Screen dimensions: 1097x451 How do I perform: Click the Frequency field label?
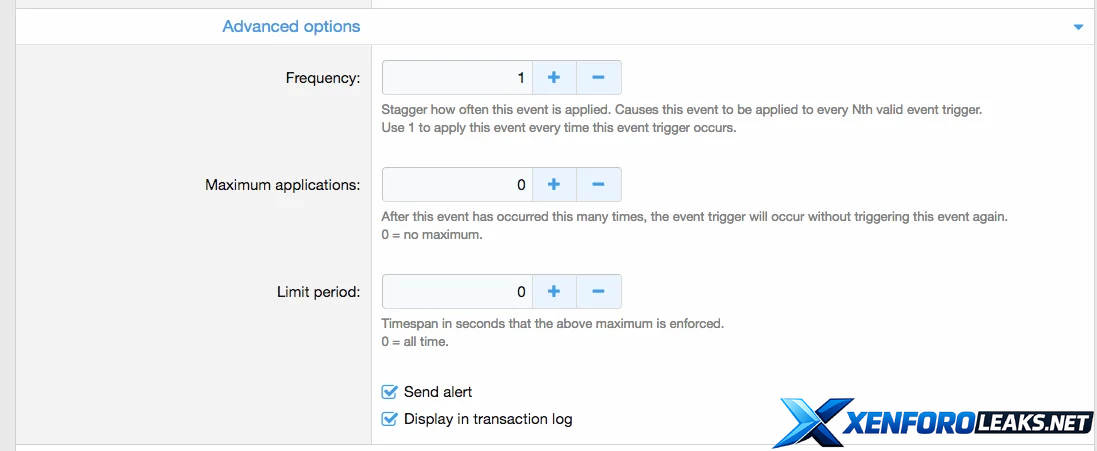pyautogui.click(x=322, y=78)
